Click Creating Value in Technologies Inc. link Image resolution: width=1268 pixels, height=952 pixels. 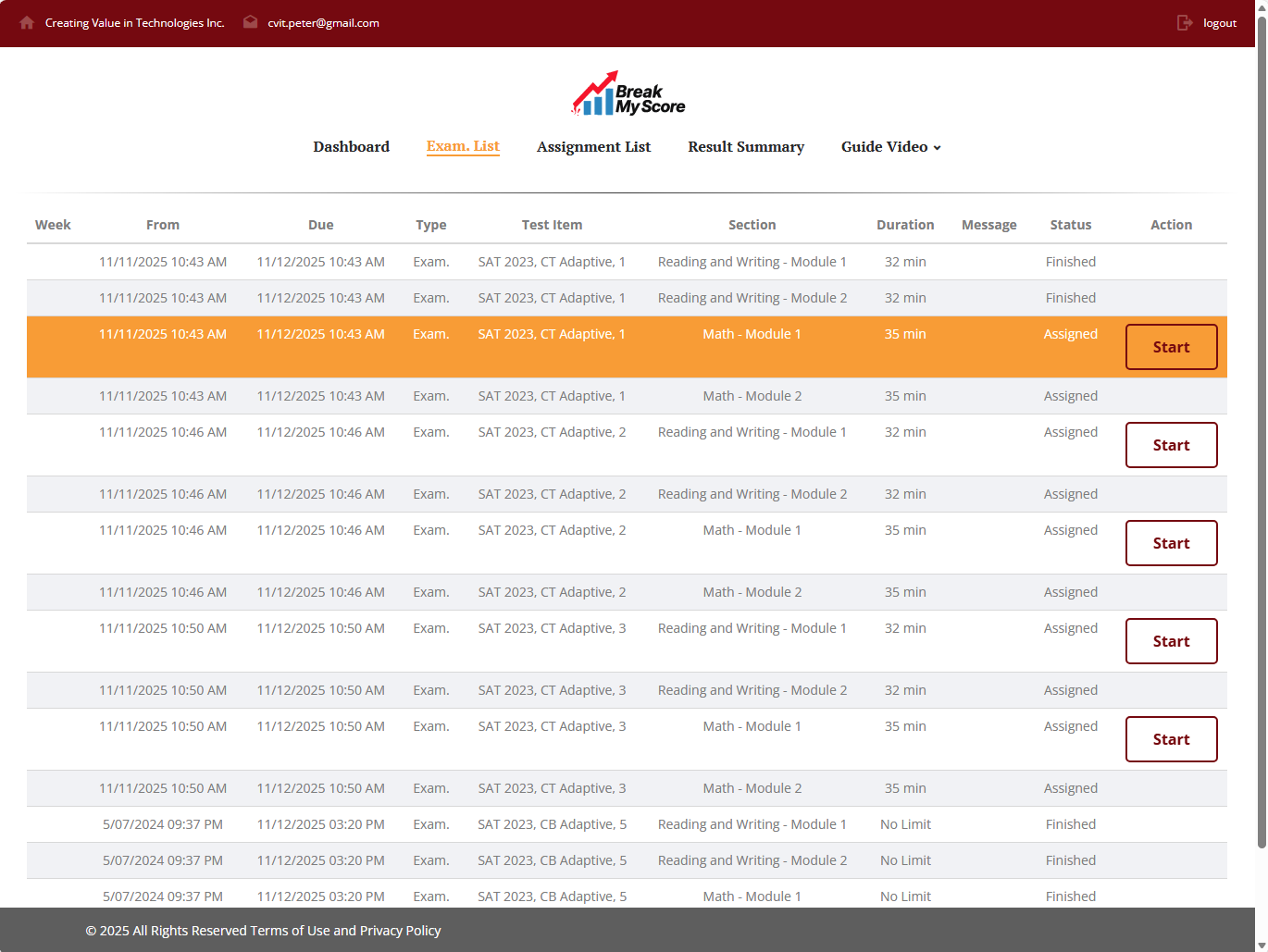(134, 23)
